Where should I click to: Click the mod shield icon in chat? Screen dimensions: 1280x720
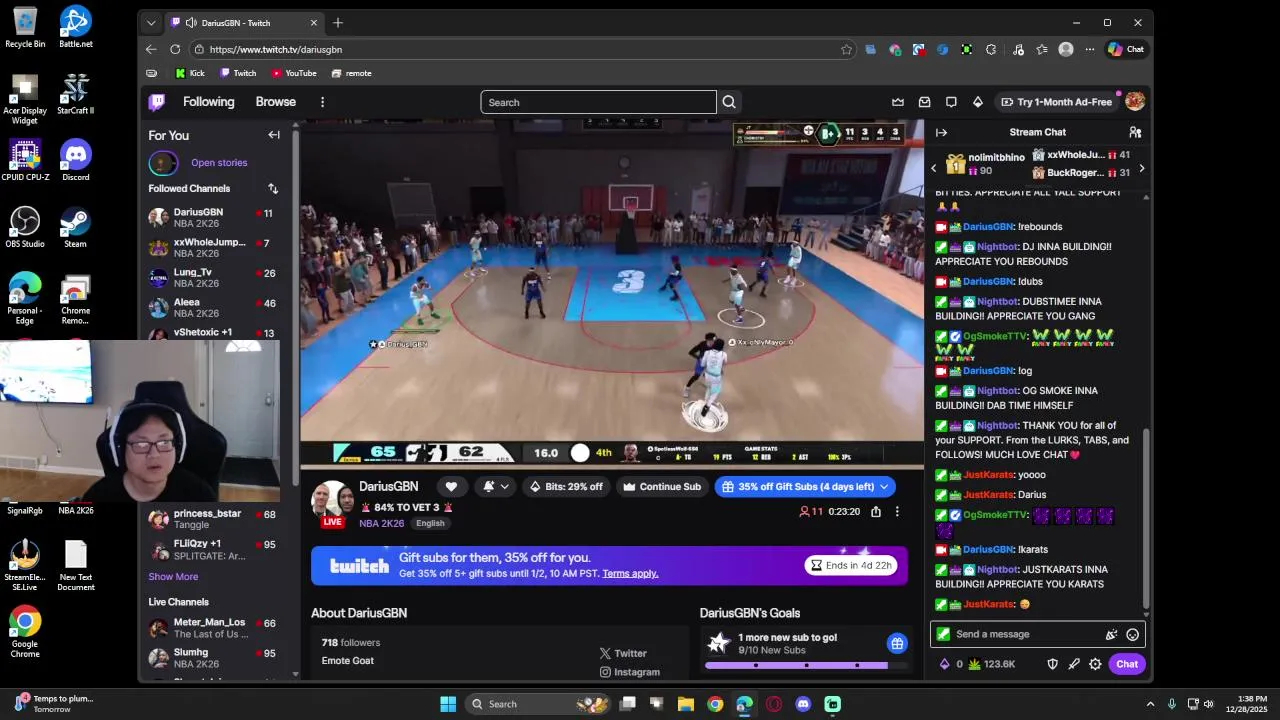coord(1052,664)
